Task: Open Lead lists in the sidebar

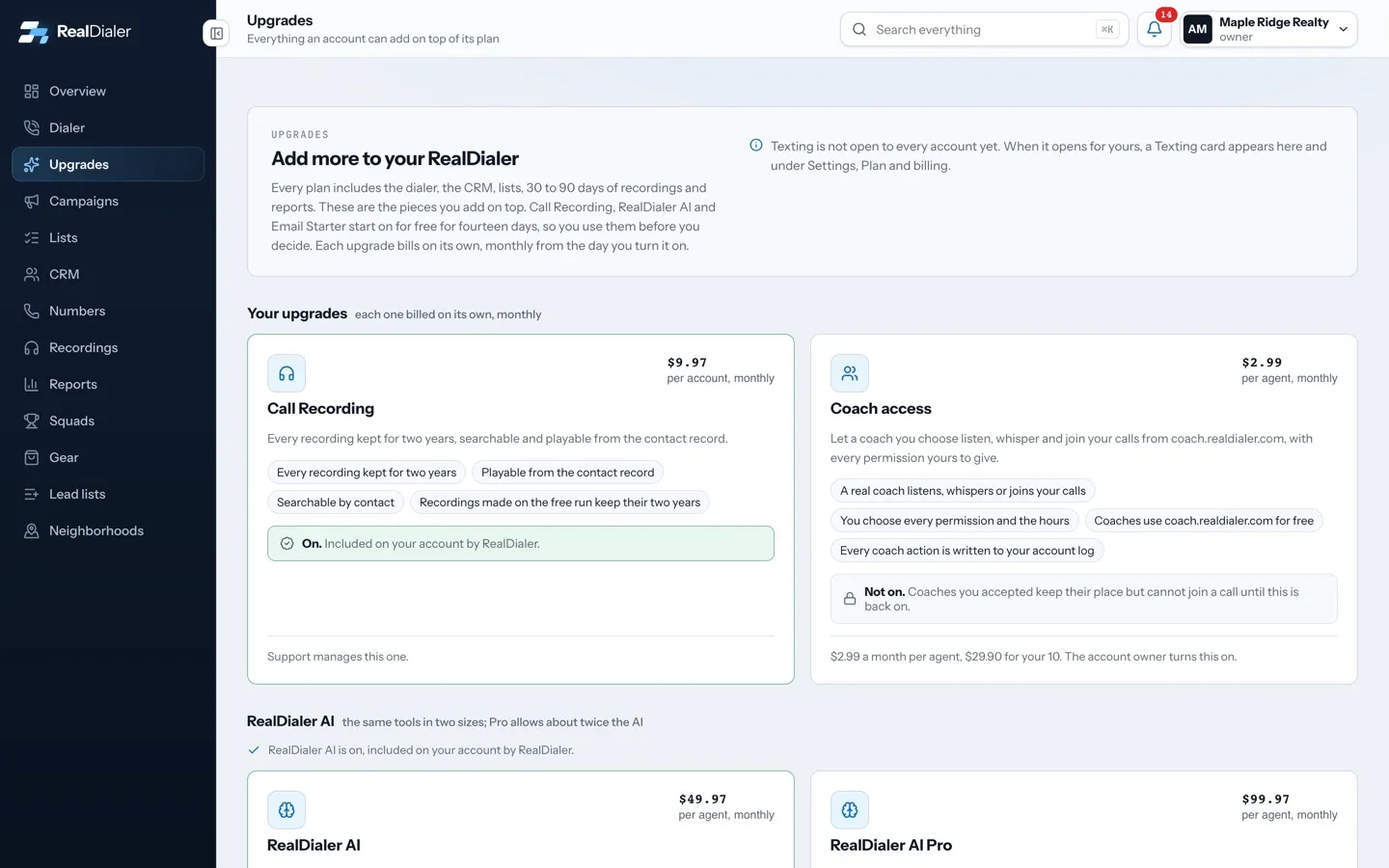Action: [108, 495]
